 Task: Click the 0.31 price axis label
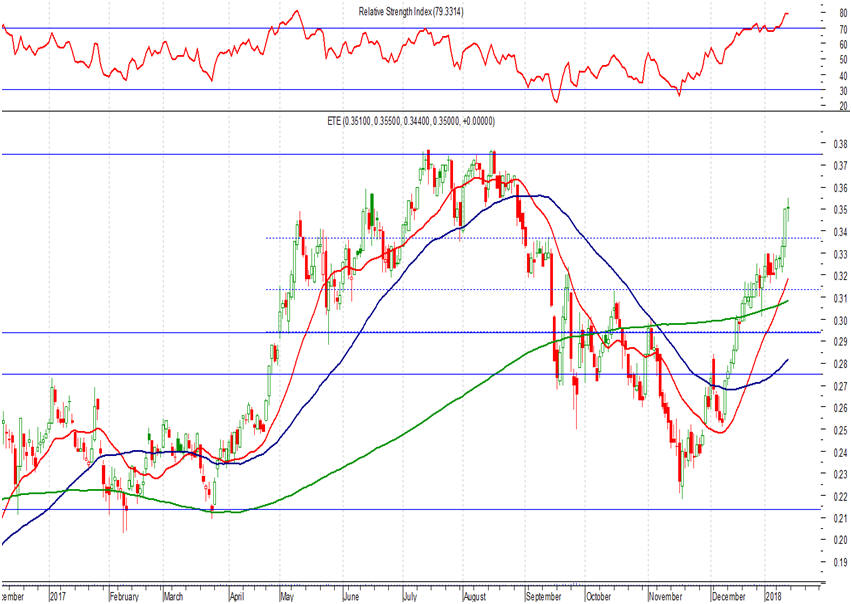pyautogui.click(x=841, y=298)
